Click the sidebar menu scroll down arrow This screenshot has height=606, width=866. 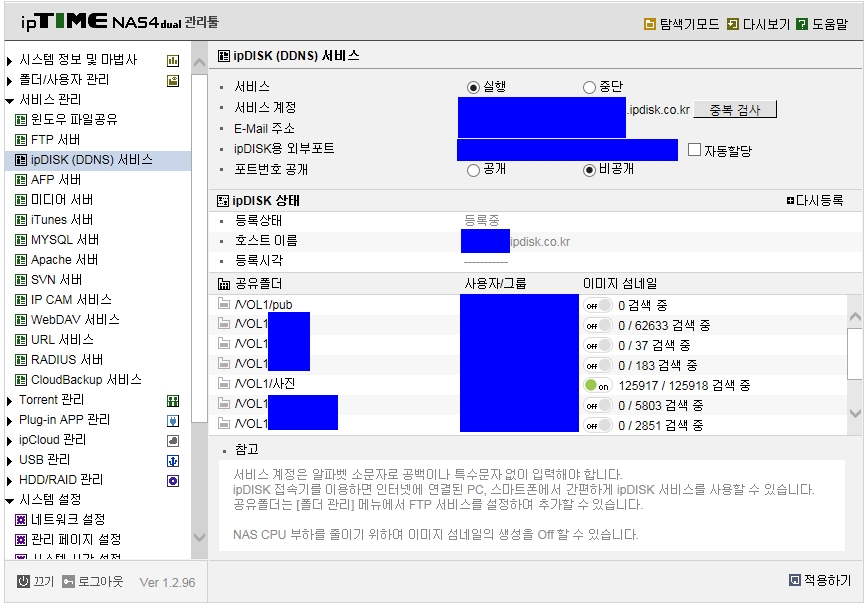pyautogui.click(x=199, y=537)
